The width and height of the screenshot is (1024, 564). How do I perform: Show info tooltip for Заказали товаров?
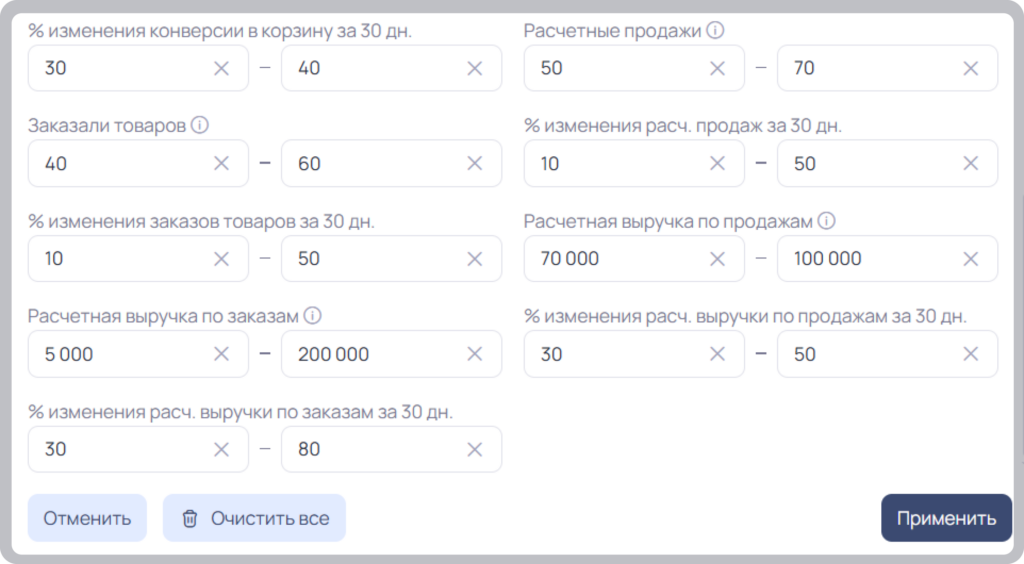click(x=200, y=125)
